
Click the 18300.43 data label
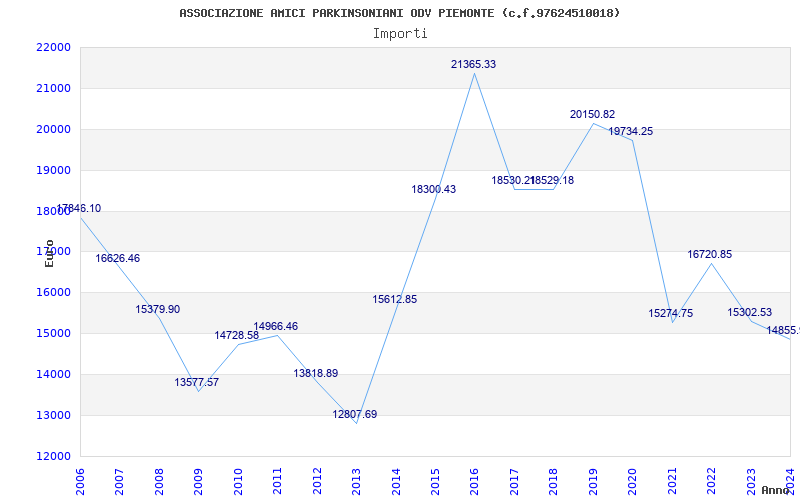click(x=434, y=189)
